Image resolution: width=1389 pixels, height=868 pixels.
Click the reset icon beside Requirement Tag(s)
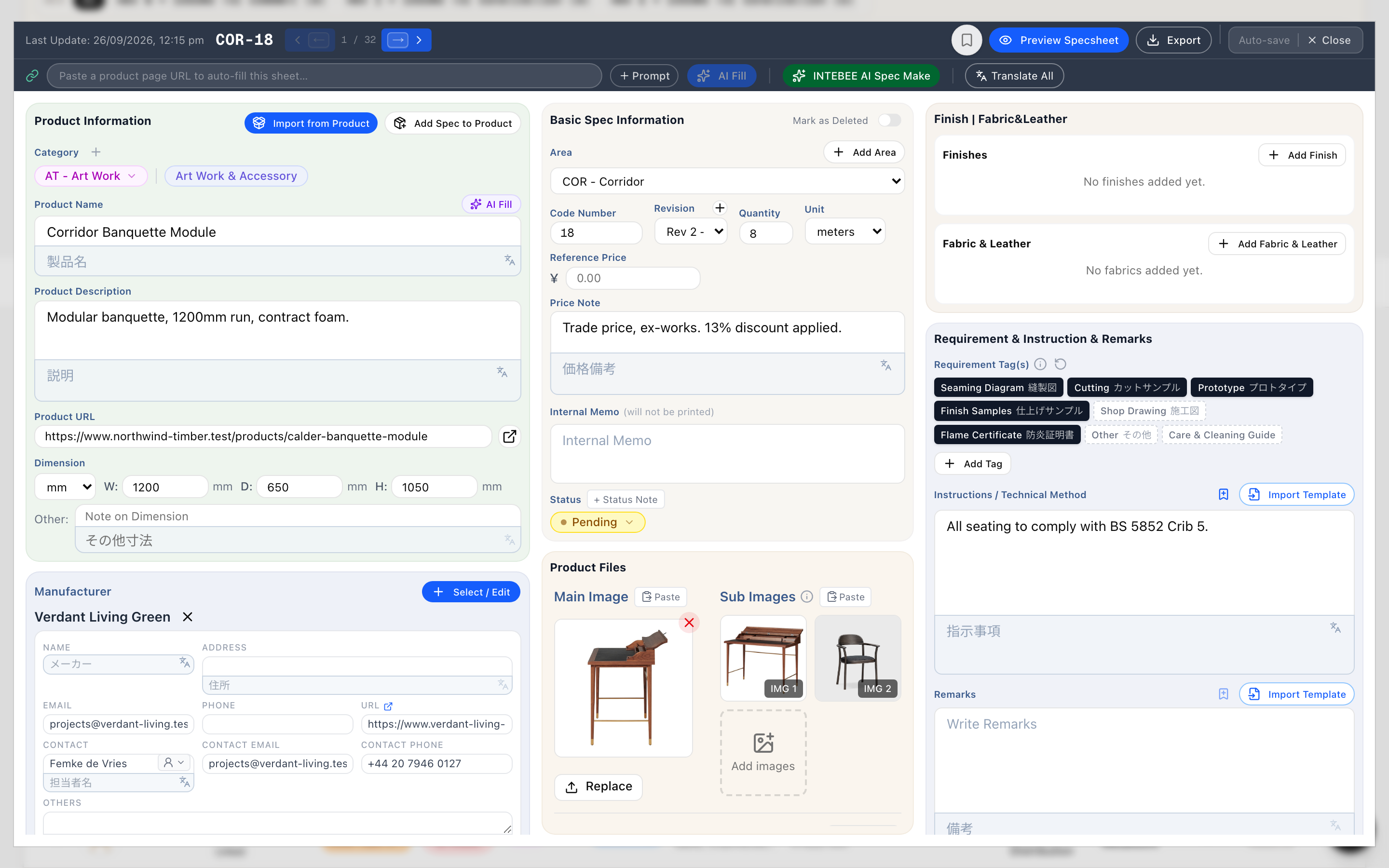pyautogui.click(x=1060, y=364)
